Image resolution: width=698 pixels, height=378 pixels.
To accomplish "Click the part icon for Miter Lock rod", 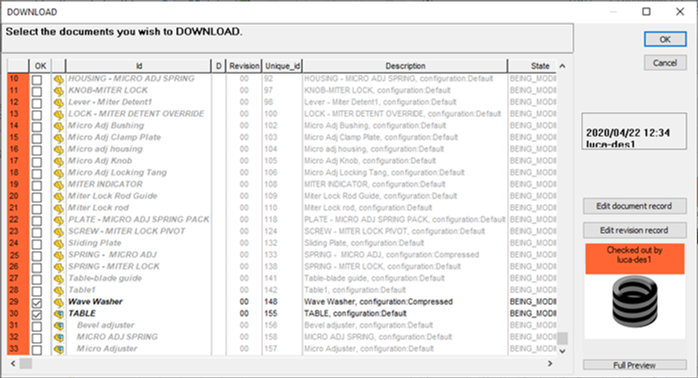I will pos(58,208).
